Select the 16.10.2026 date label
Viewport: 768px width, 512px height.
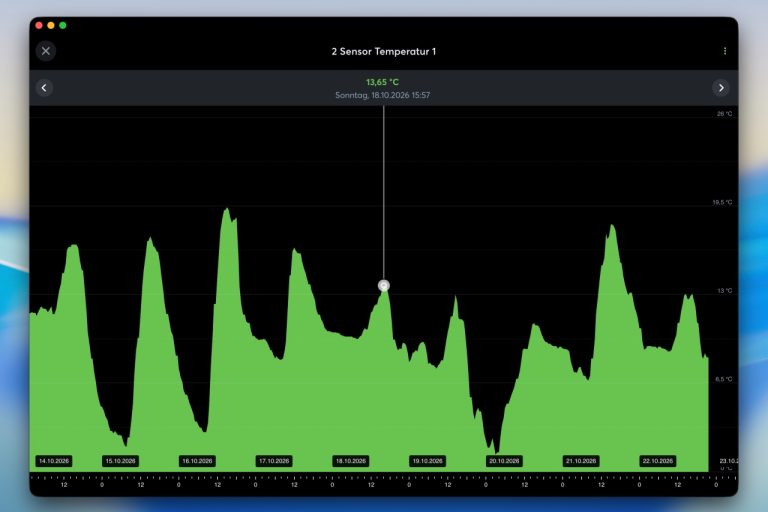197,461
